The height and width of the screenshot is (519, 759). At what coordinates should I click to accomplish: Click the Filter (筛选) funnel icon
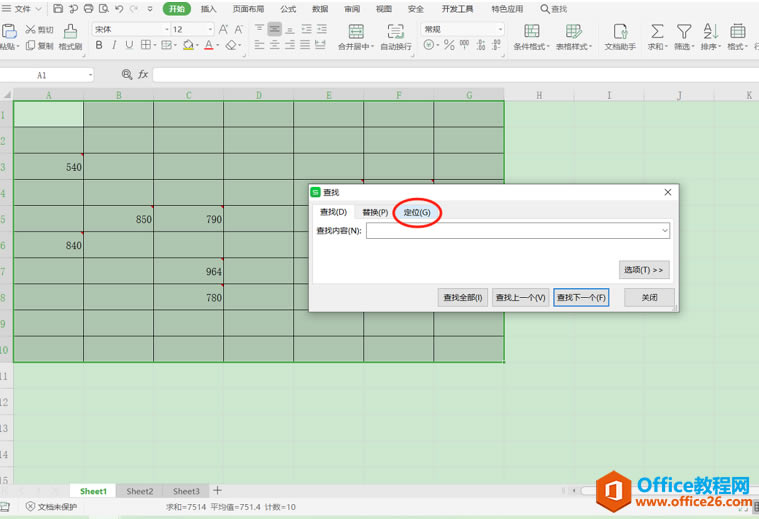(x=684, y=31)
